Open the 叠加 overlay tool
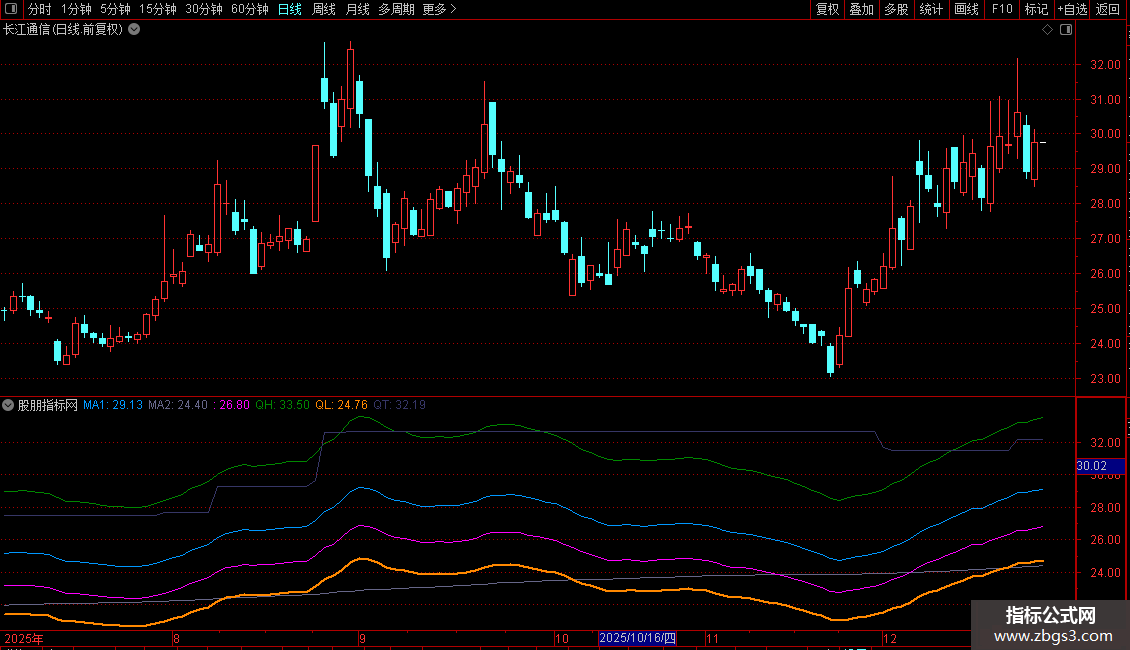The image size is (1130, 650). [x=860, y=9]
